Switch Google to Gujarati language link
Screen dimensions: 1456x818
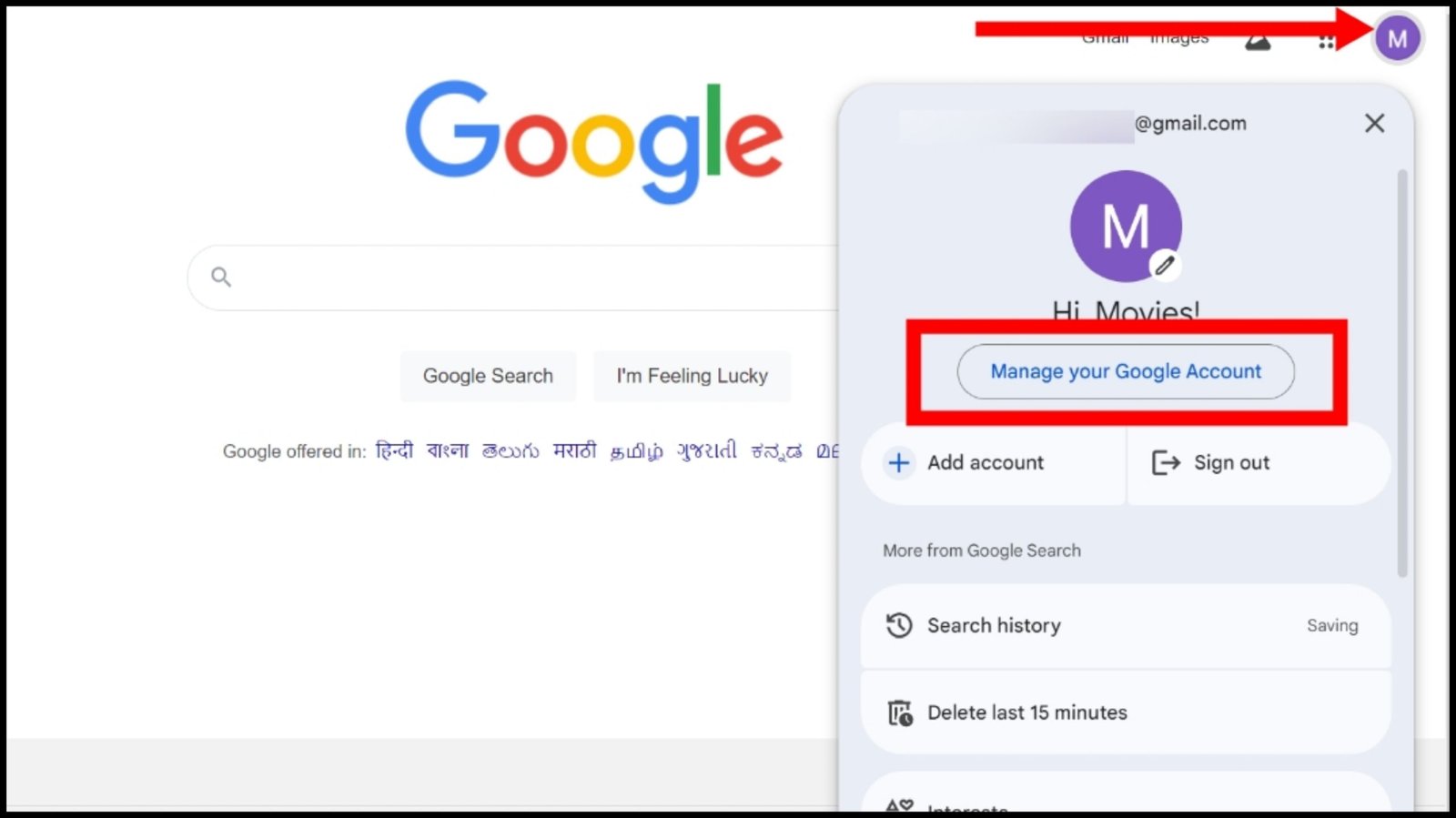(706, 450)
